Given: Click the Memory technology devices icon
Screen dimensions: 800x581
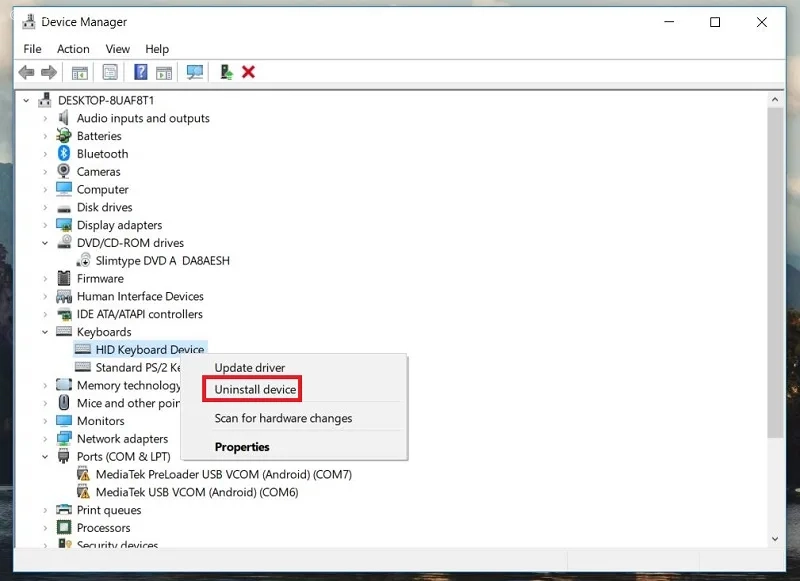Looking at the screenshot, I should coord(64,385).
